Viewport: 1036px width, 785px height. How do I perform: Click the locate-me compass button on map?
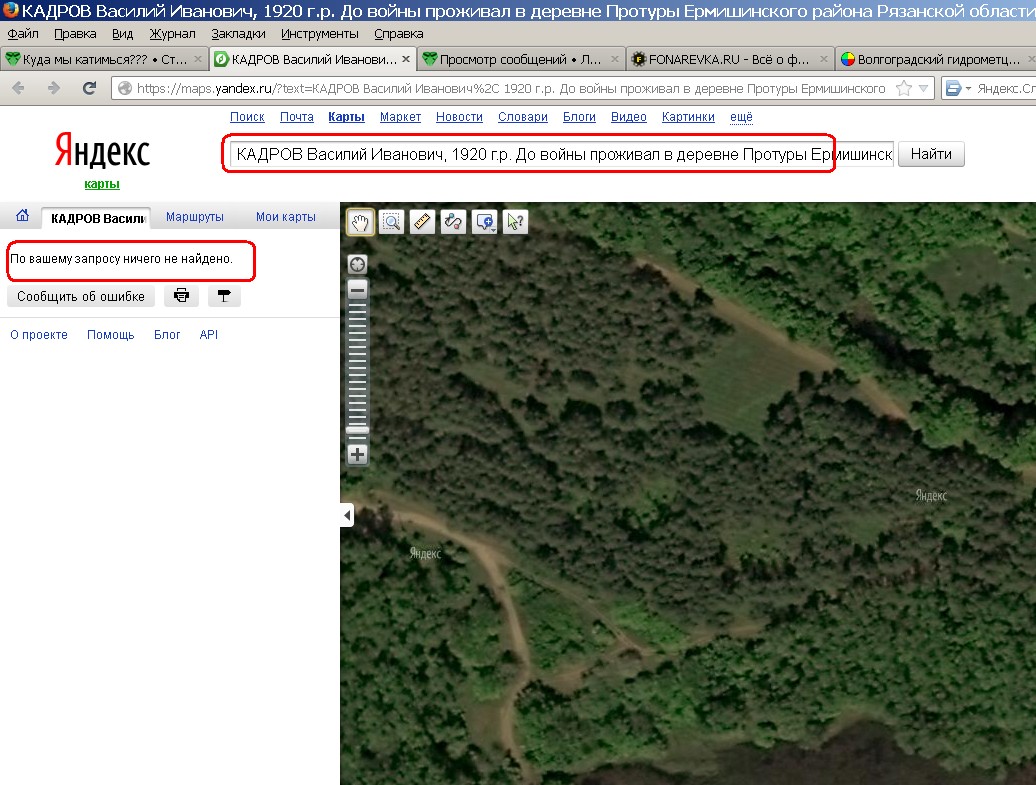point(357,265)
